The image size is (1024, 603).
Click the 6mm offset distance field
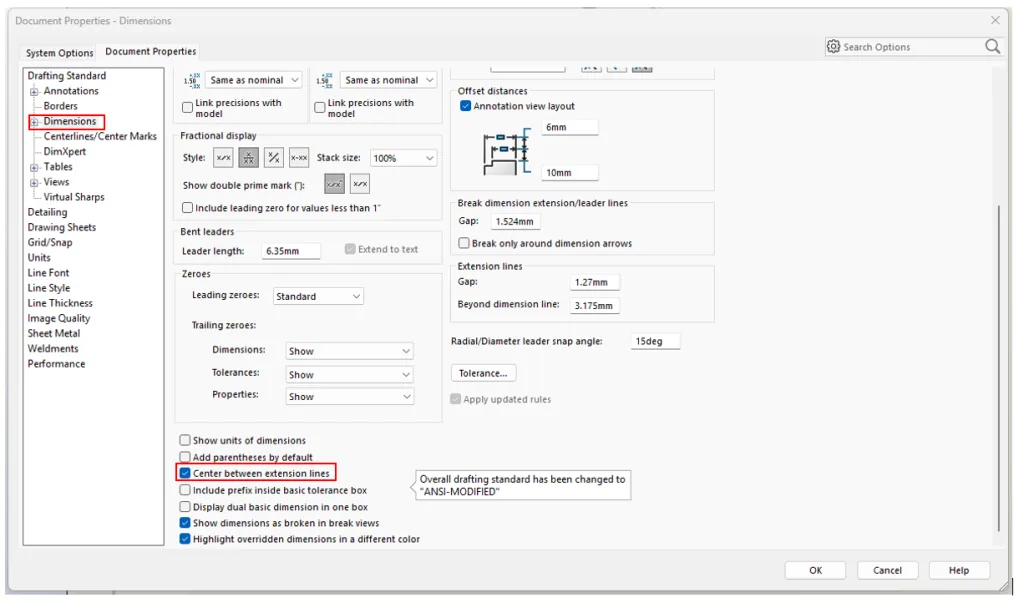coord(570,127)
